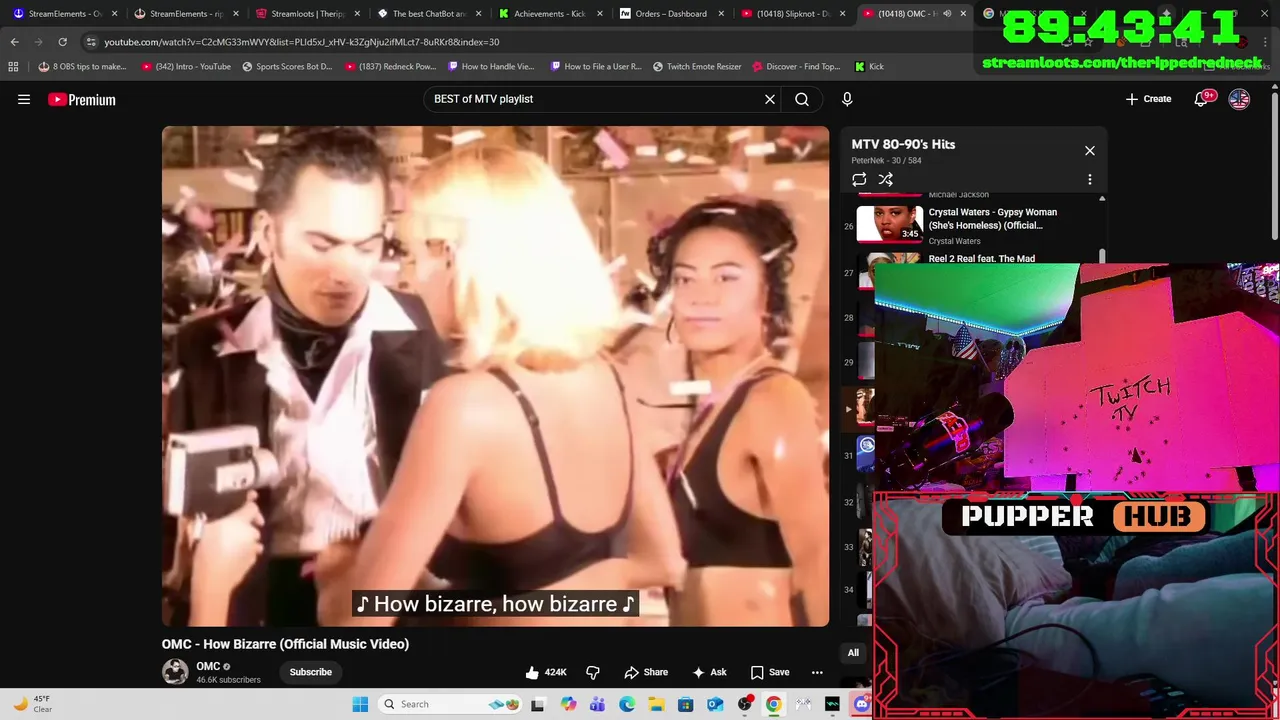Open Kick bookmark
The width and height of the screenshot is (1280, 720).
click(869, 67)
